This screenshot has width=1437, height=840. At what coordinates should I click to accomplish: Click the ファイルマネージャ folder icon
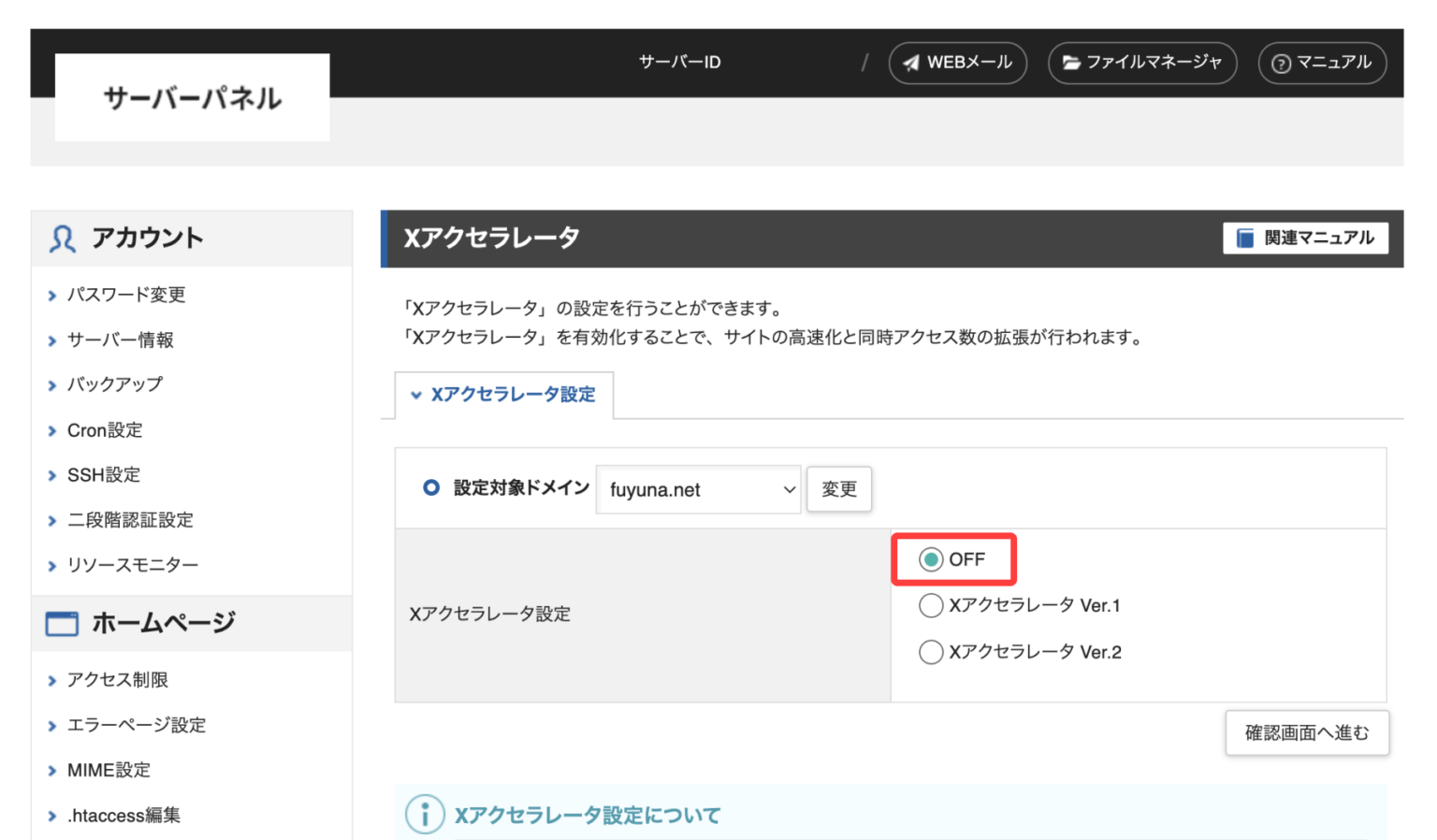point(1070,64)
